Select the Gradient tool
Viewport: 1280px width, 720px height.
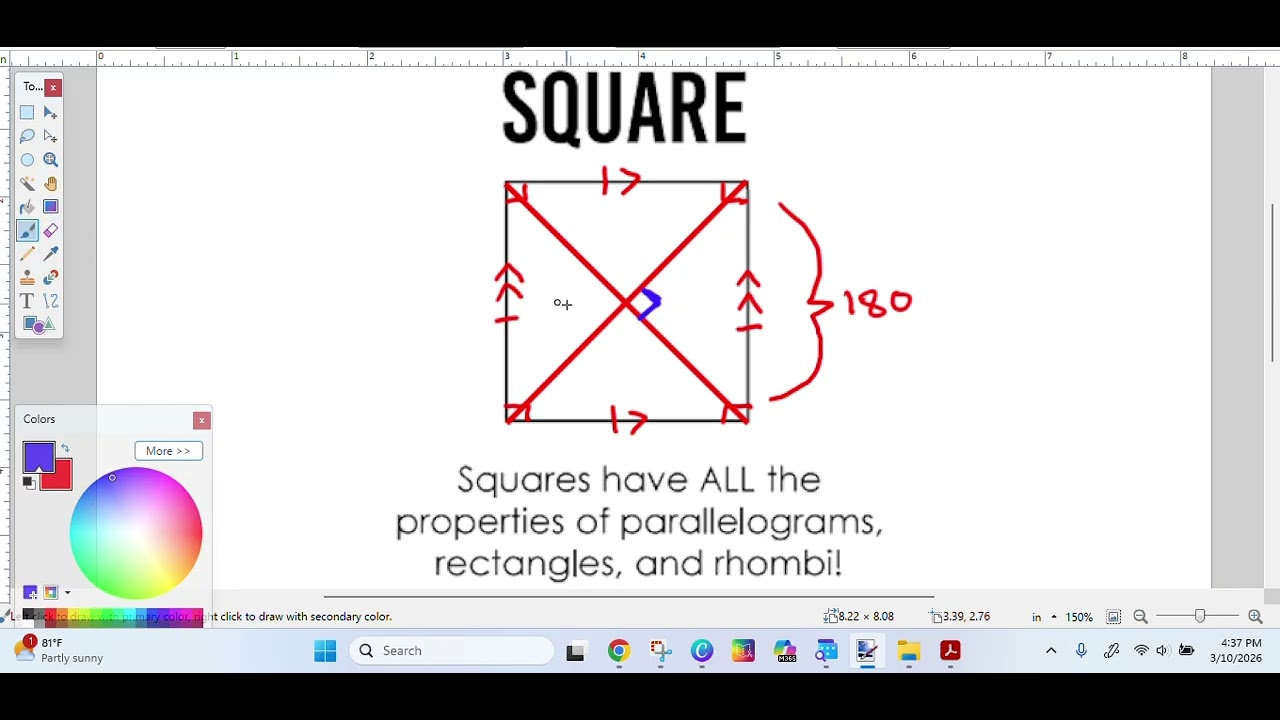pos(50,207)
